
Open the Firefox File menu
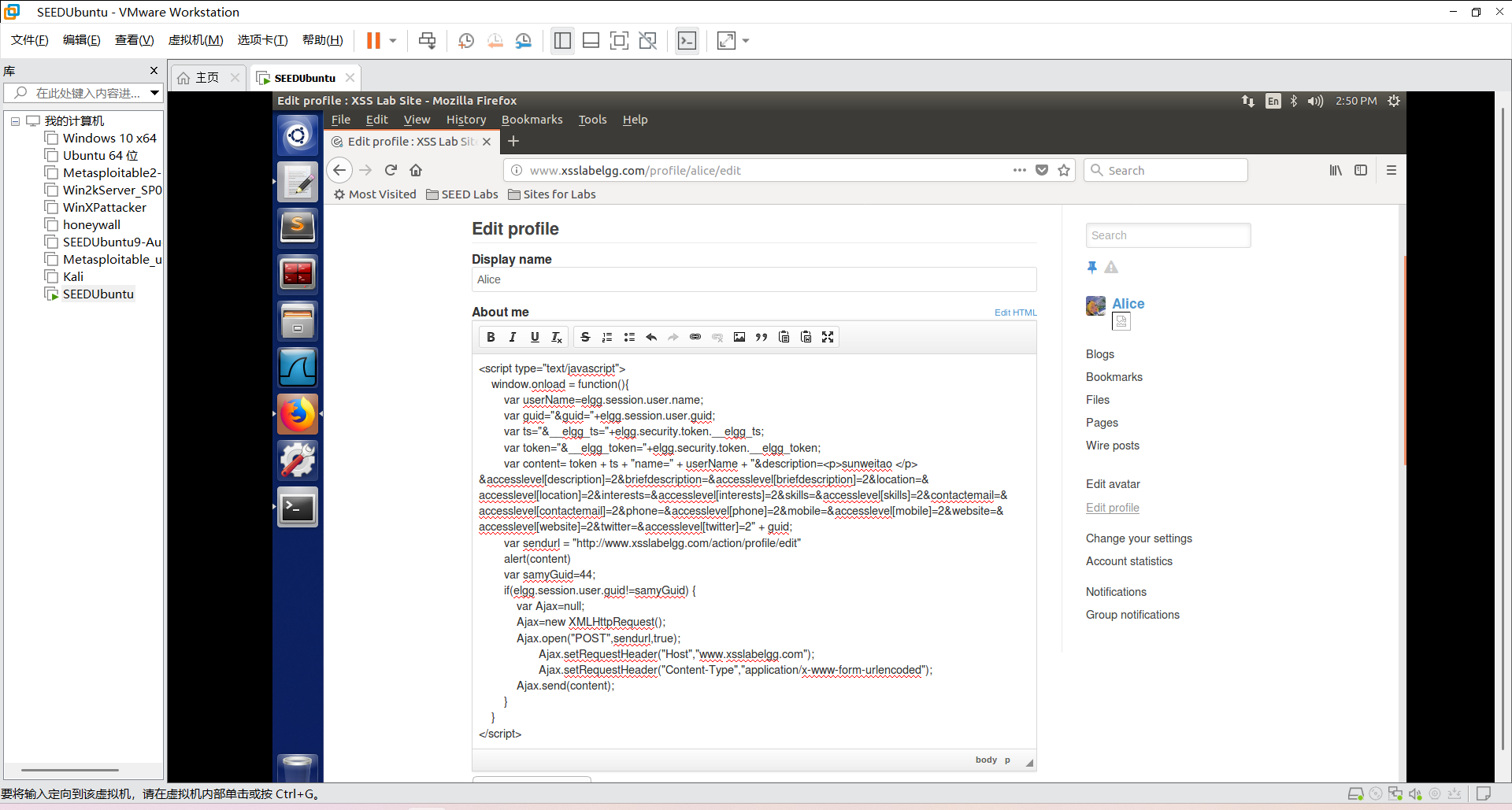pos(341,120)
